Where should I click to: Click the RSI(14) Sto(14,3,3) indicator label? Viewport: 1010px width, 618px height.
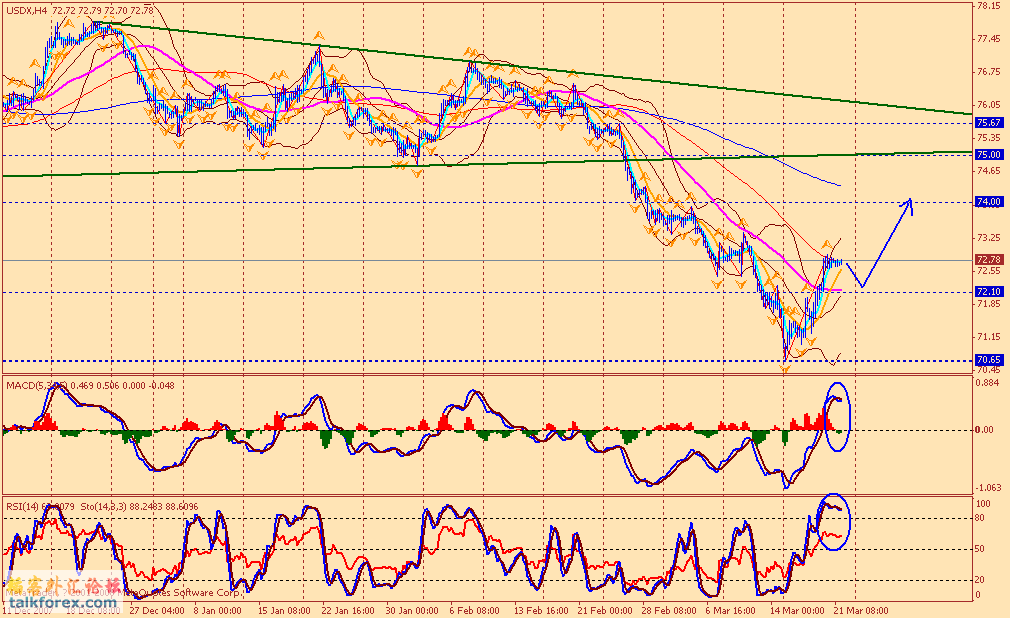[102, 507]
